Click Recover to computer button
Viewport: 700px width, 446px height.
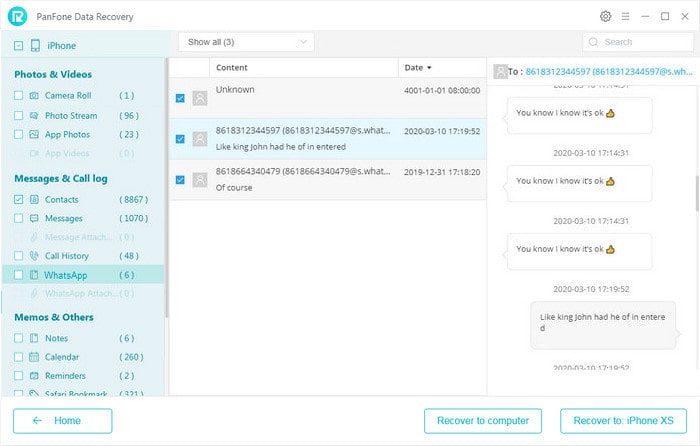point(483,421)
